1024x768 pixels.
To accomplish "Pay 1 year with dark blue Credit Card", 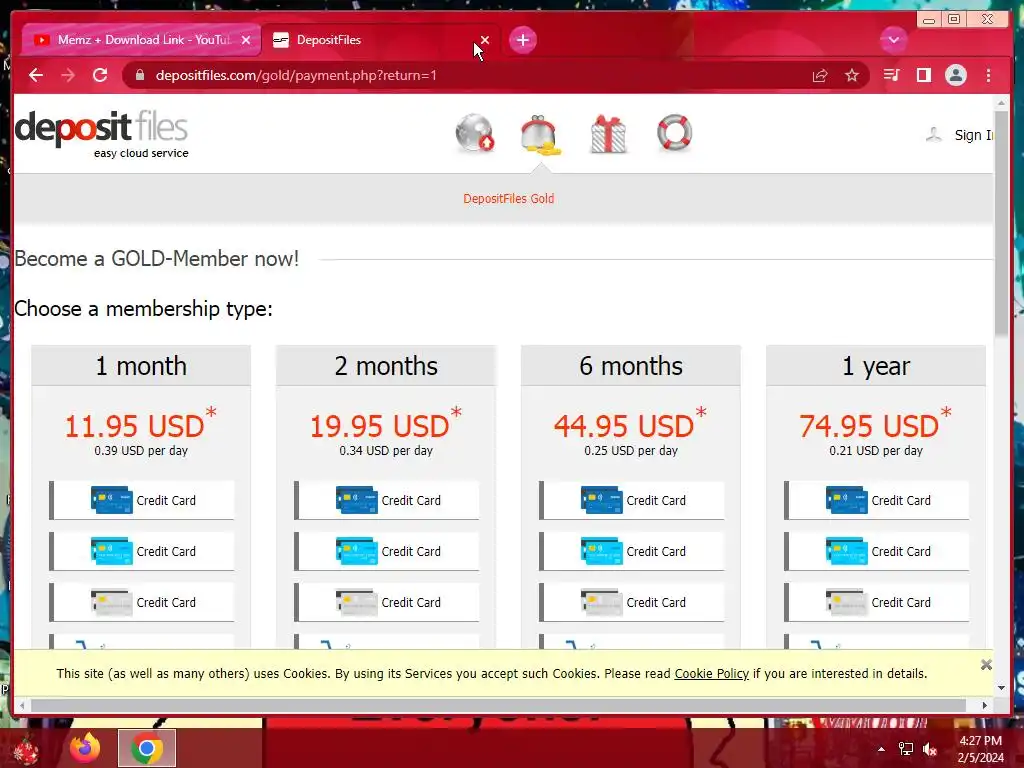I will point(876,500).
